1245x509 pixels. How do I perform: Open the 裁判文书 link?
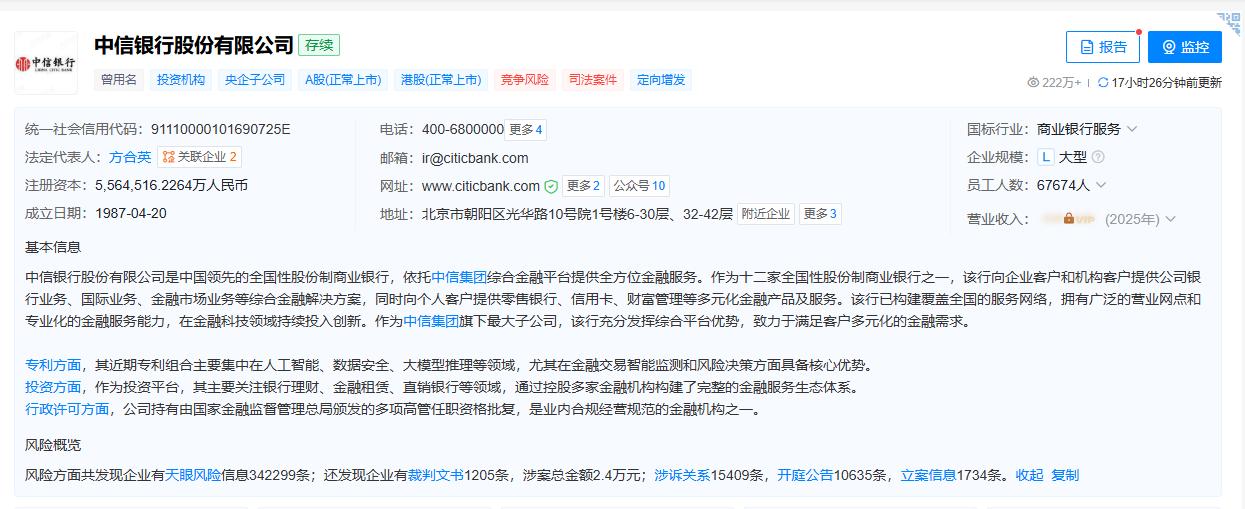[x=435, y=475]
